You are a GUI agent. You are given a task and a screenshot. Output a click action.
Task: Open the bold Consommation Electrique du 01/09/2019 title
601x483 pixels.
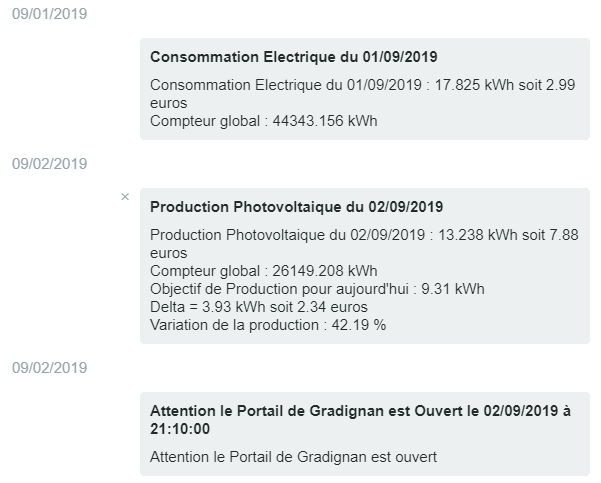293,57
